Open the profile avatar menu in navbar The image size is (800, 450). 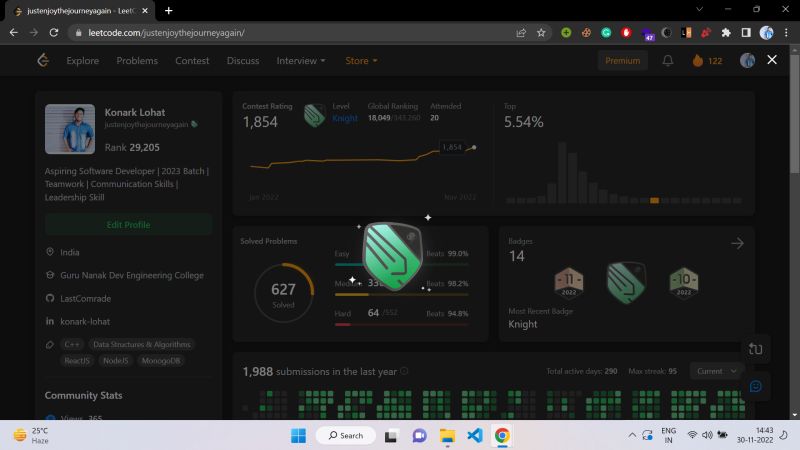[747, 60]
